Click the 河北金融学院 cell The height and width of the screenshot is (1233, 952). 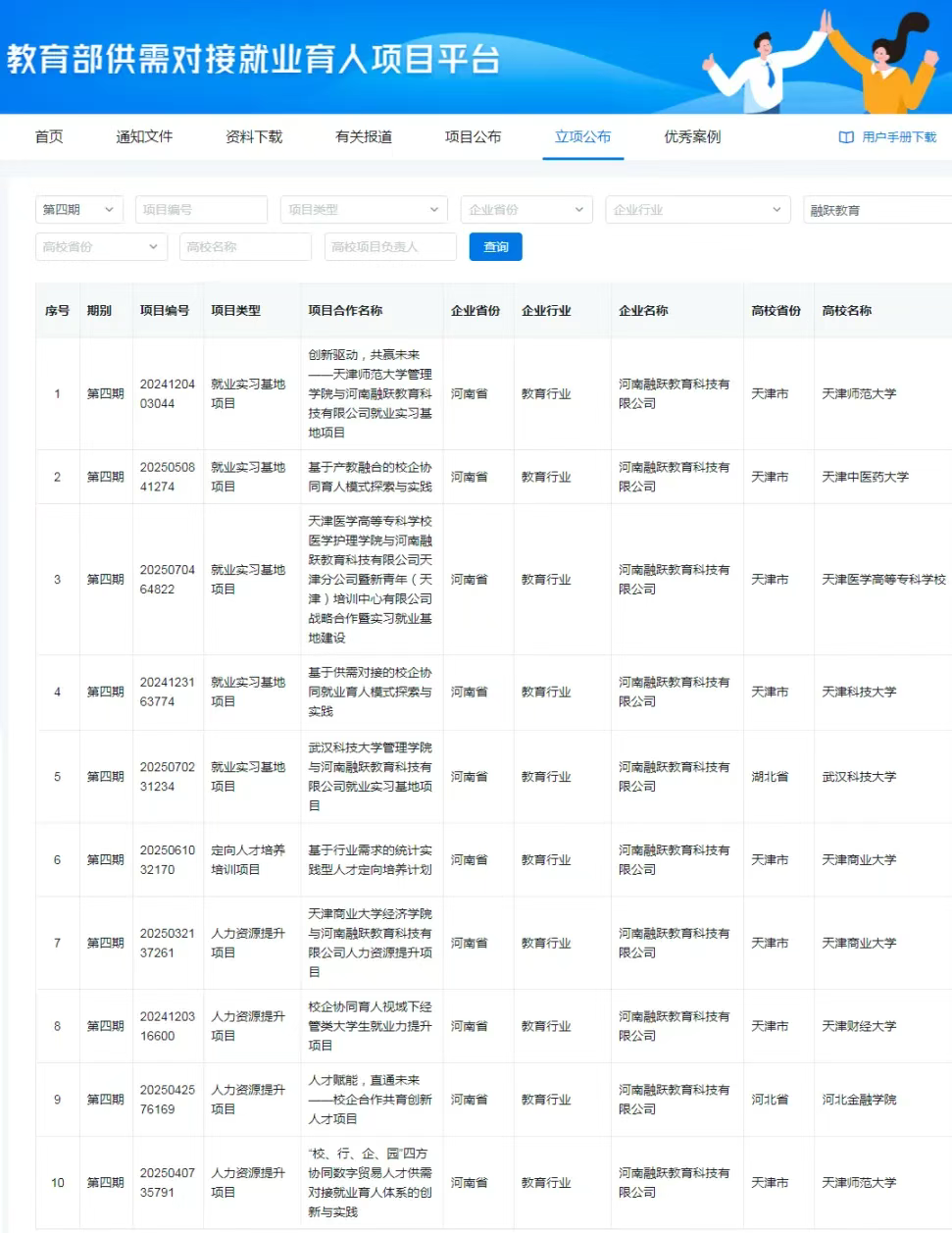click(859, 1100)
